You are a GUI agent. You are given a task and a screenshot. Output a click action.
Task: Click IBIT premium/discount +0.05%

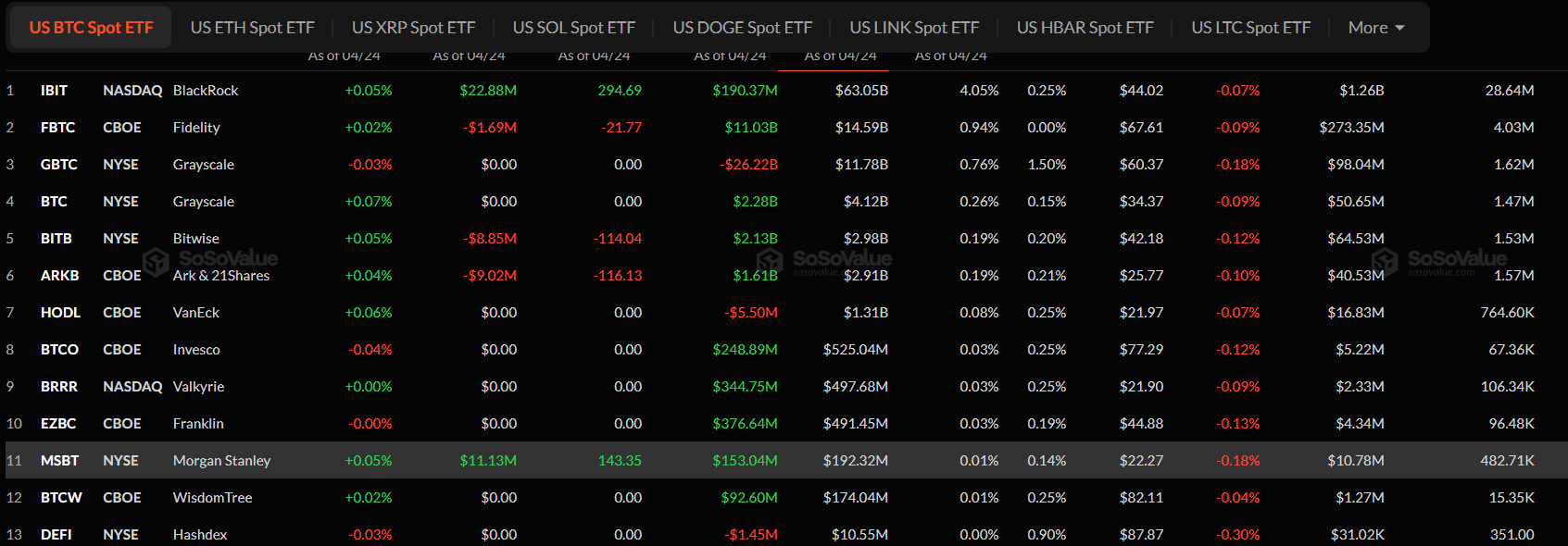369,91
